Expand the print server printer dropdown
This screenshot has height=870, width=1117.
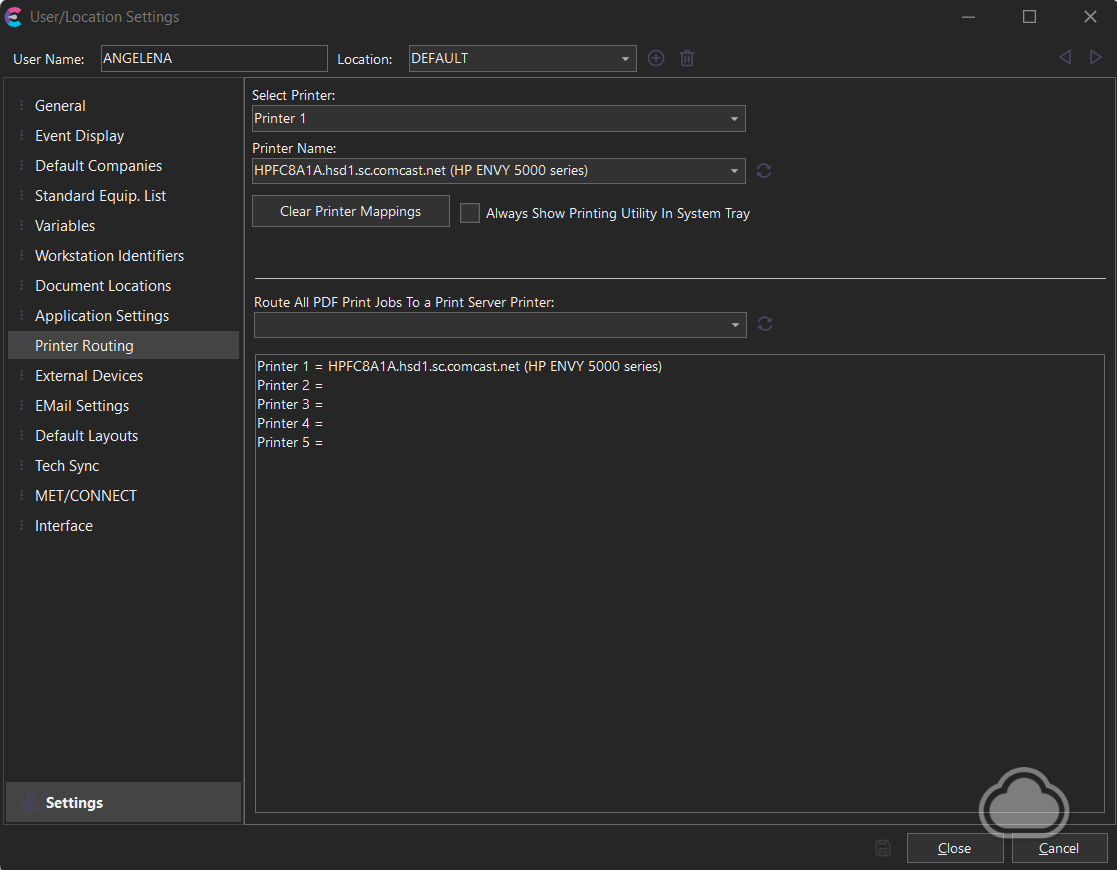point(735,325)
